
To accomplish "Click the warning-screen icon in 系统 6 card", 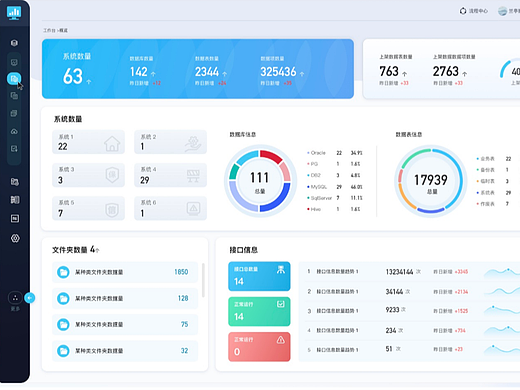I will click(193, 208).
